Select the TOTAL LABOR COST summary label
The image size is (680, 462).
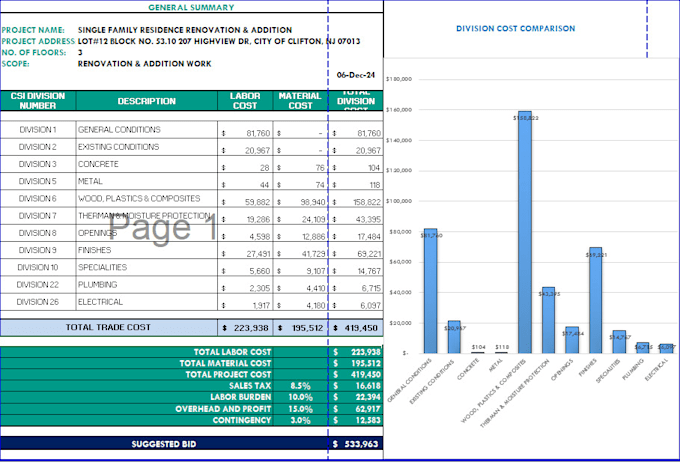pos(232,352)
